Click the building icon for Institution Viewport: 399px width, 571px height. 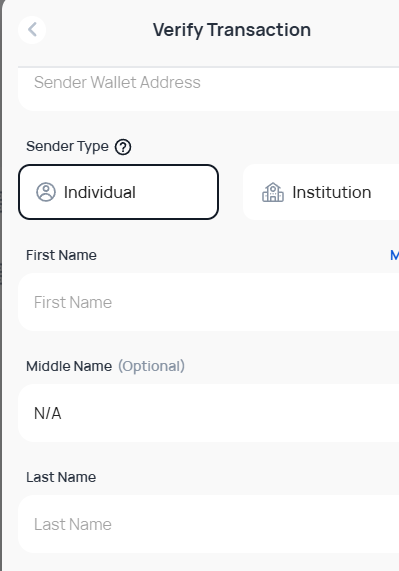[273, 192]
